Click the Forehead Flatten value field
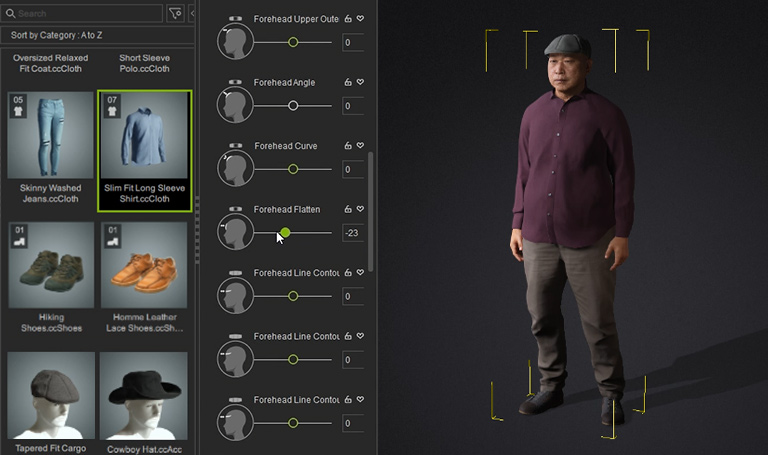The height and width of the screenshot is (455, 768). coord(352,233)
